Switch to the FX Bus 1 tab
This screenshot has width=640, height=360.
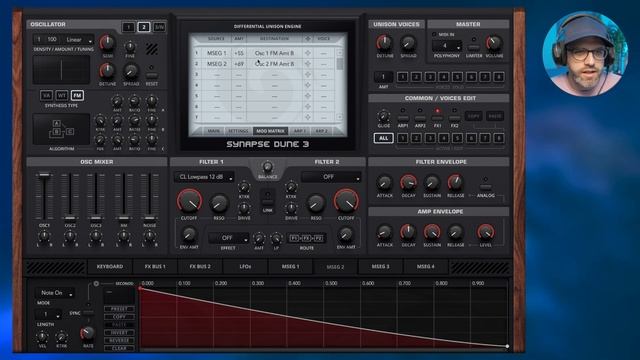click(155, 267)
